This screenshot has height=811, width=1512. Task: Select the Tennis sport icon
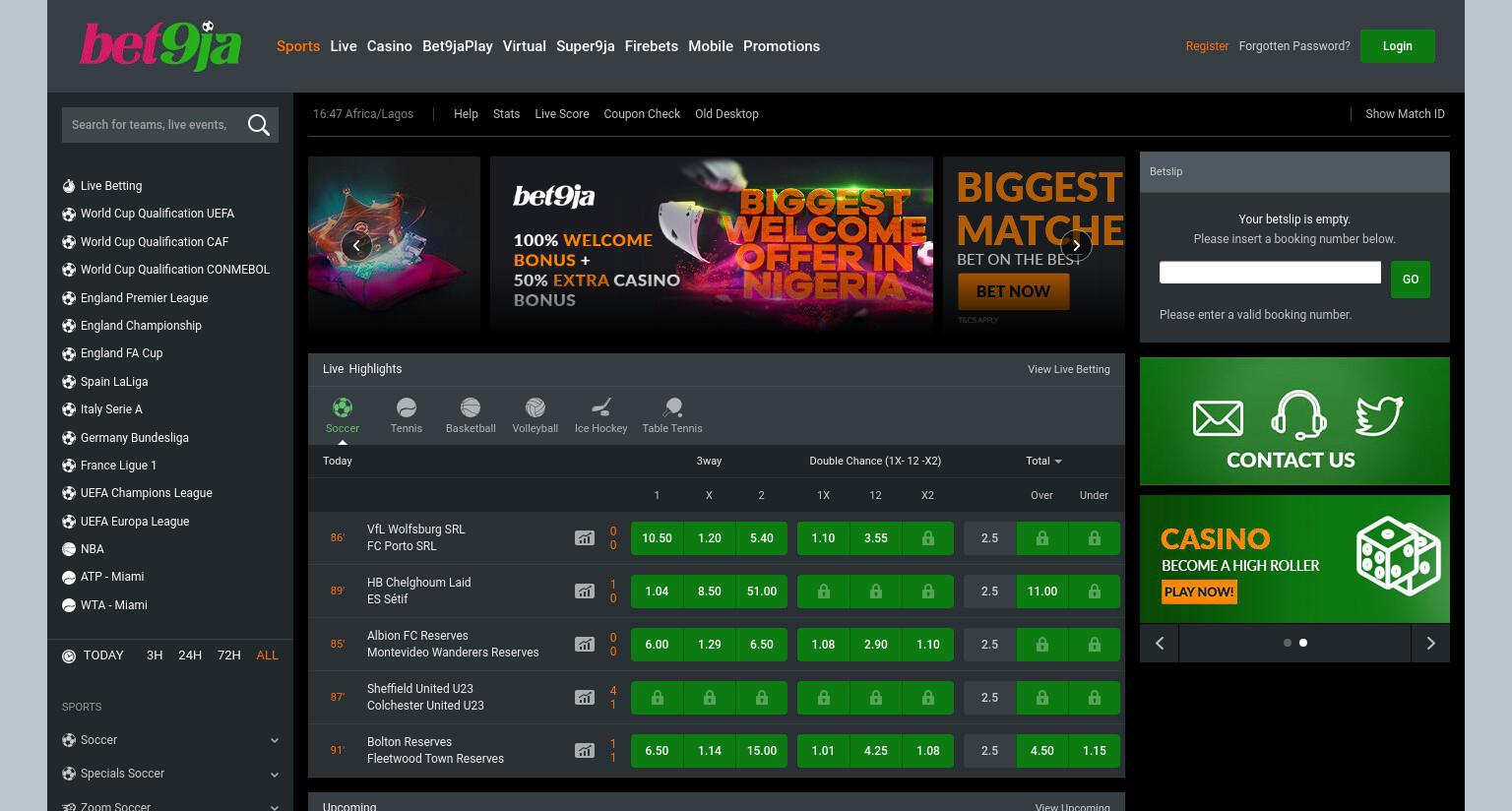point(407,407)
